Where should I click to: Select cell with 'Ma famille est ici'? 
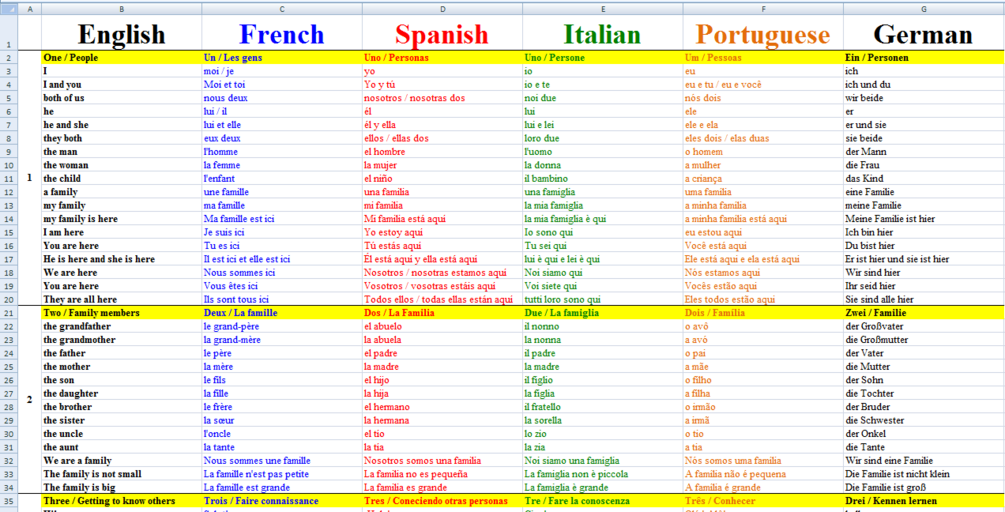click(282, 219)
